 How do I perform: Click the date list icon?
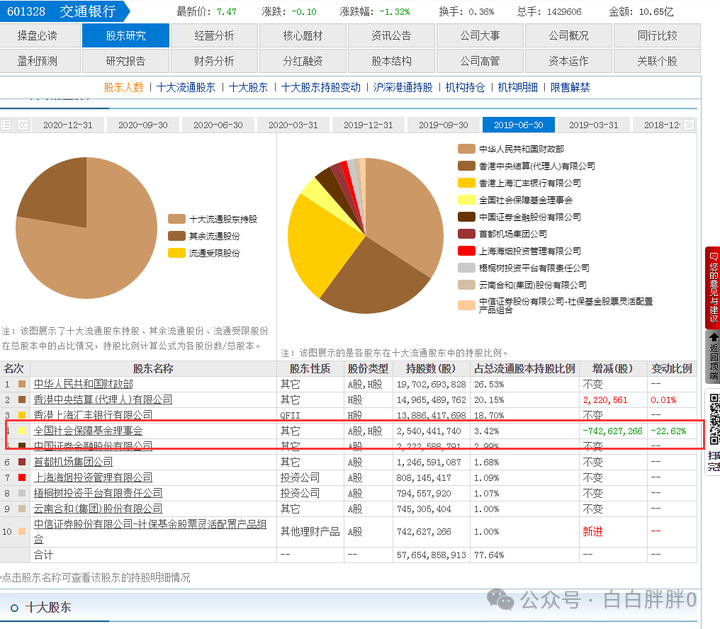6,125
